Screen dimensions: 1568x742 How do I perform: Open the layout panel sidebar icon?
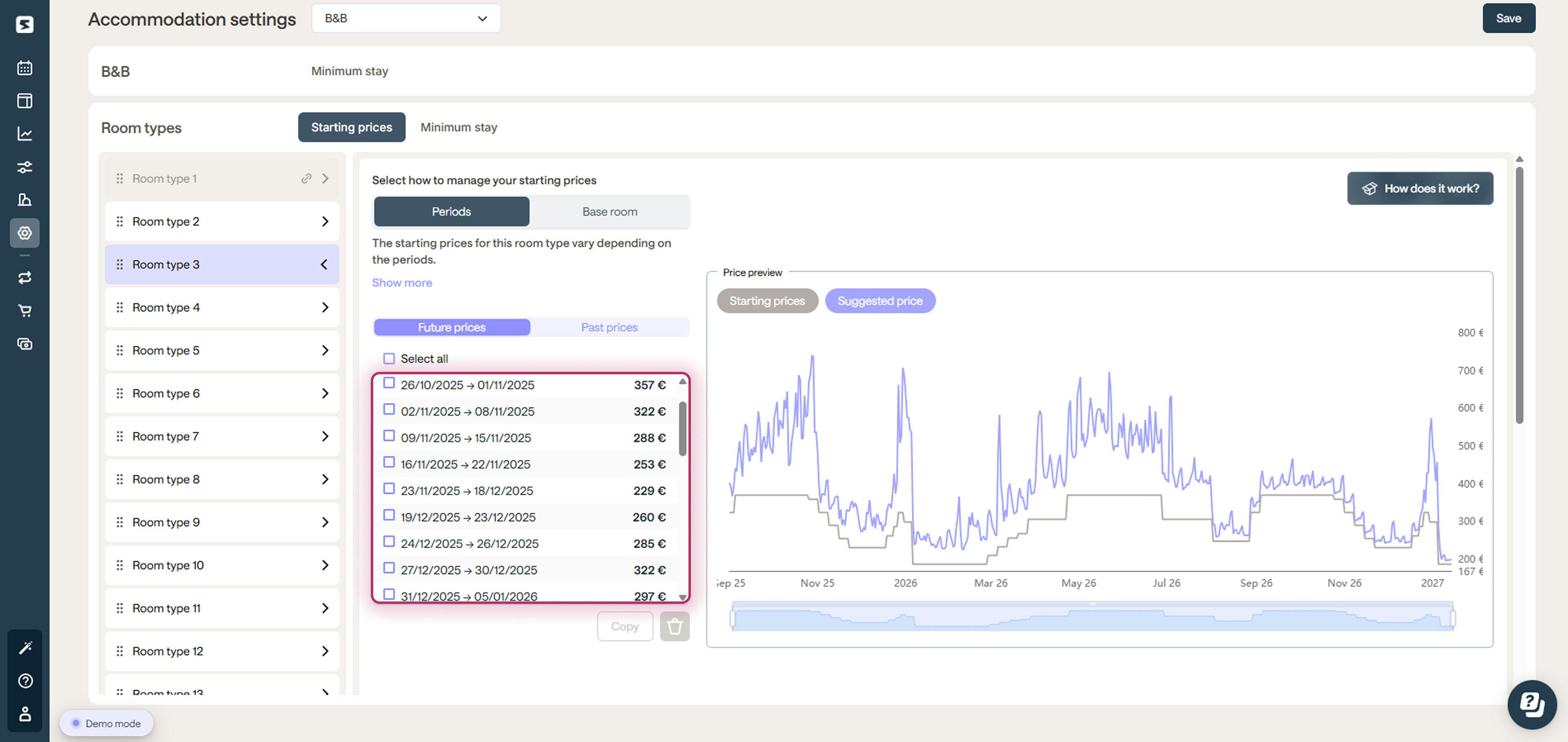coord(24,101)
